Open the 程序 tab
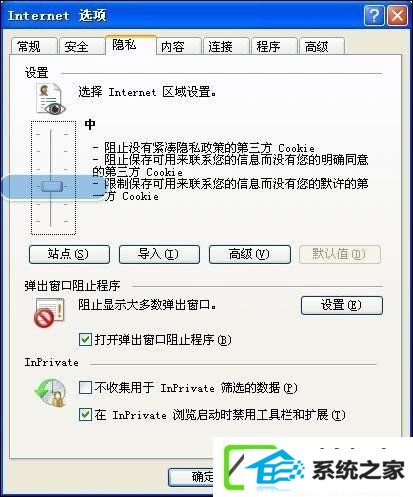 (x=274, y=46)
